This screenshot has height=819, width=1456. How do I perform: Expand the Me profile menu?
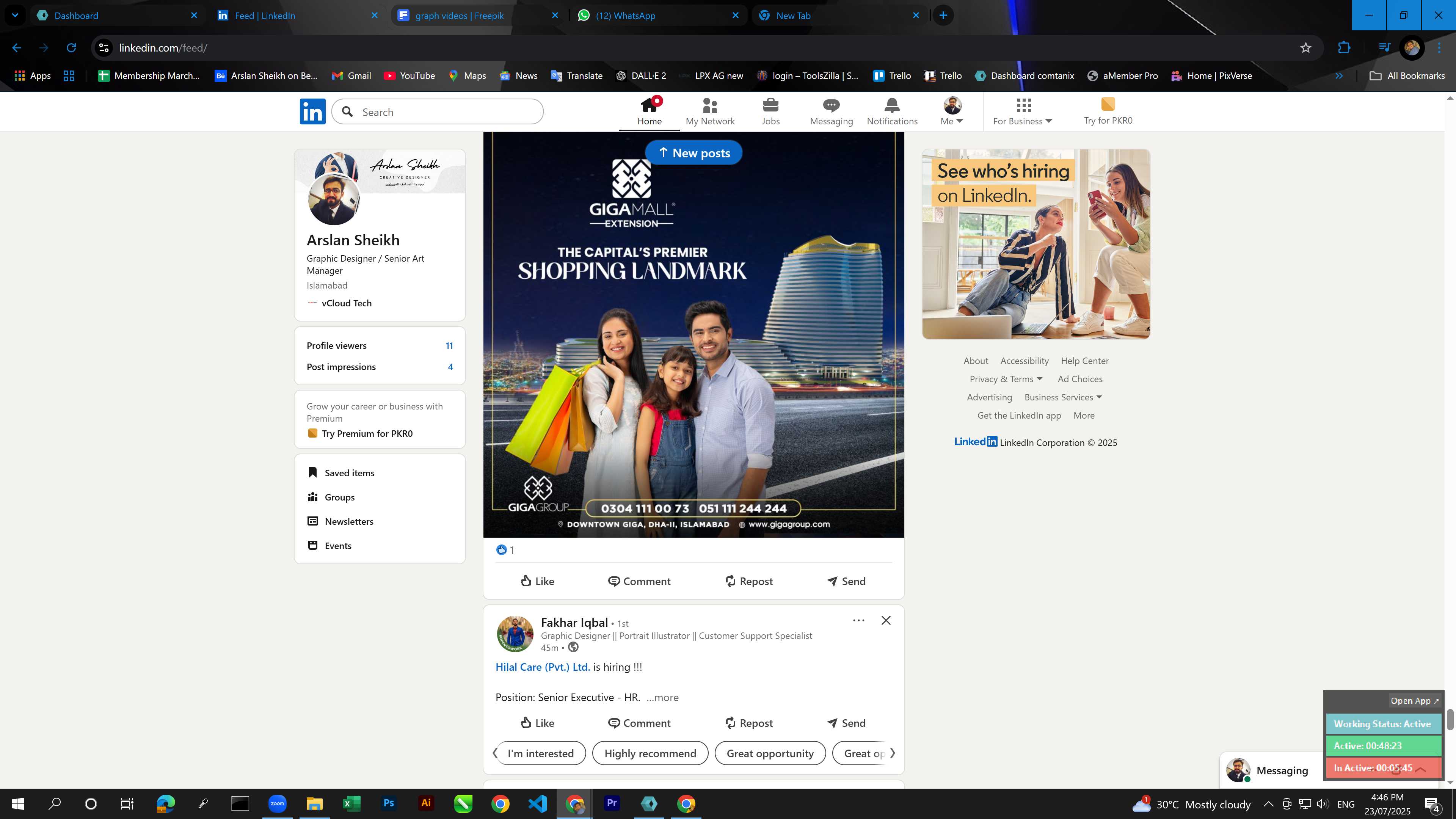[952, 111]
